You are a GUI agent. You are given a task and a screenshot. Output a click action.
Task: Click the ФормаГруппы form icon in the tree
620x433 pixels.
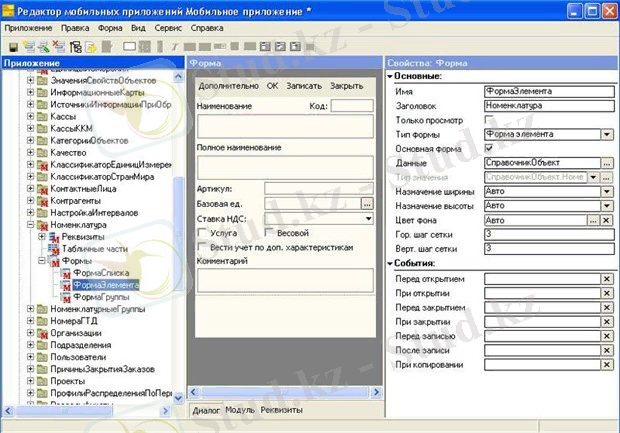click(x=66, y=297)
